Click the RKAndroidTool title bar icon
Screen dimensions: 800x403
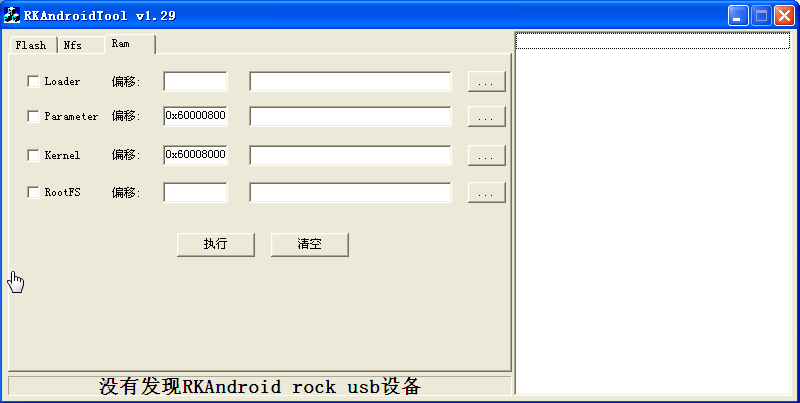[x=11, y=15]
